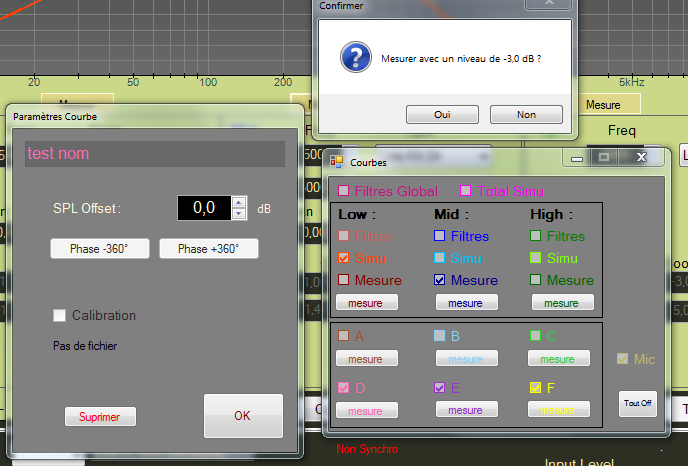Decline measurement by clicking Non
The height and width of the screenshot is (466, 688).
(x=526, y=115)
